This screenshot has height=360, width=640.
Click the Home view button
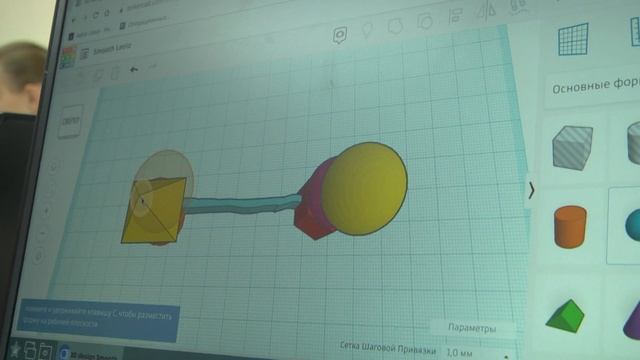point(53,167)
